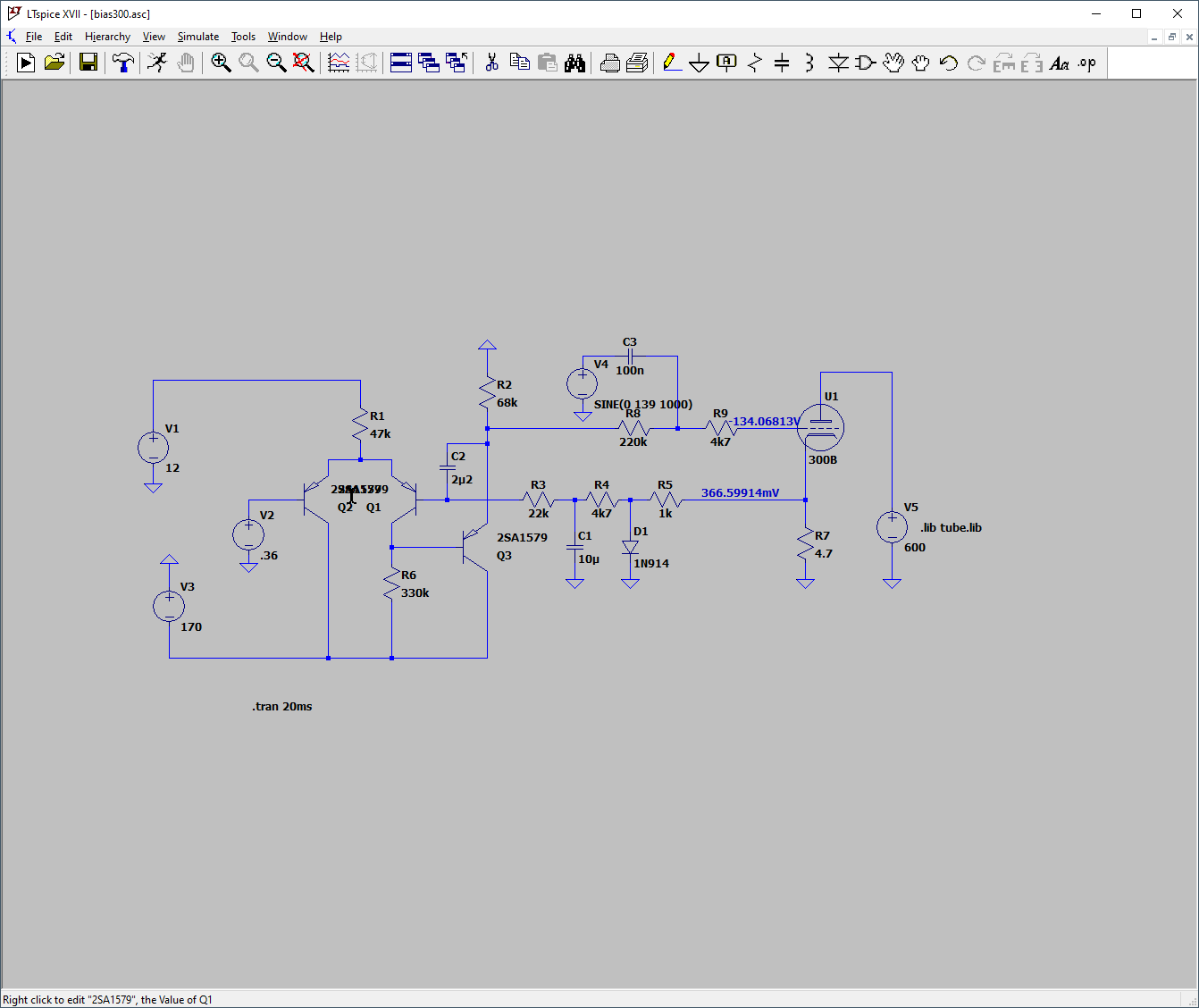Select the Drag hand tool

point(920,63)
